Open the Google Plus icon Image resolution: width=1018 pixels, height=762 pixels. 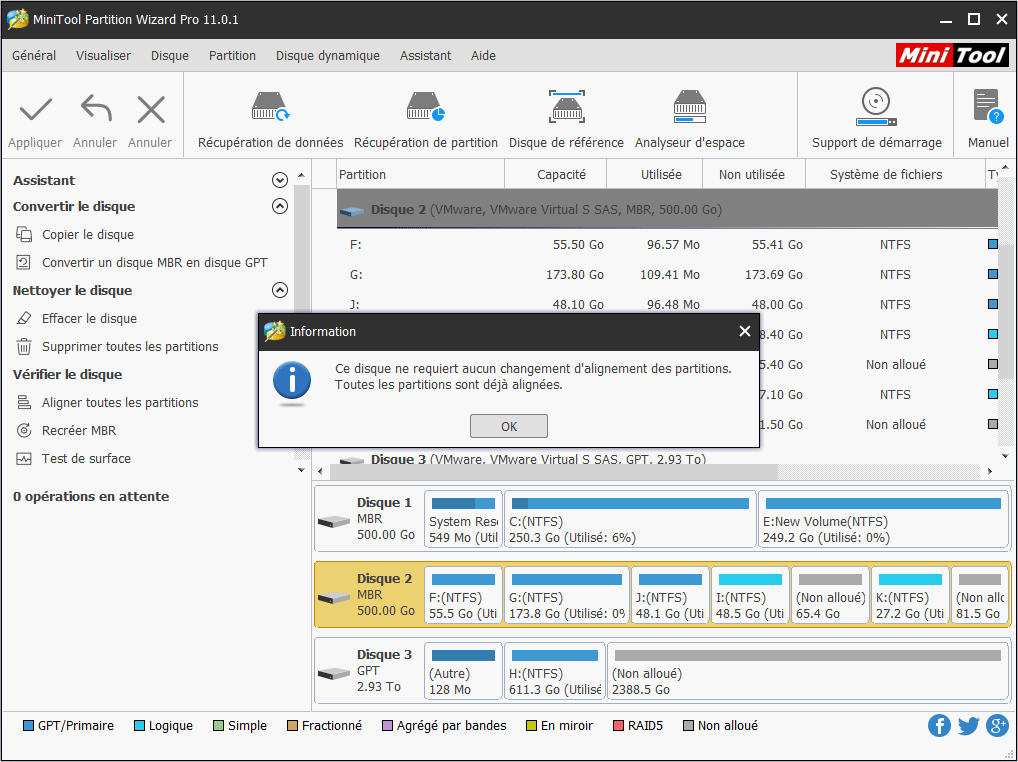(x=997, y=726)
